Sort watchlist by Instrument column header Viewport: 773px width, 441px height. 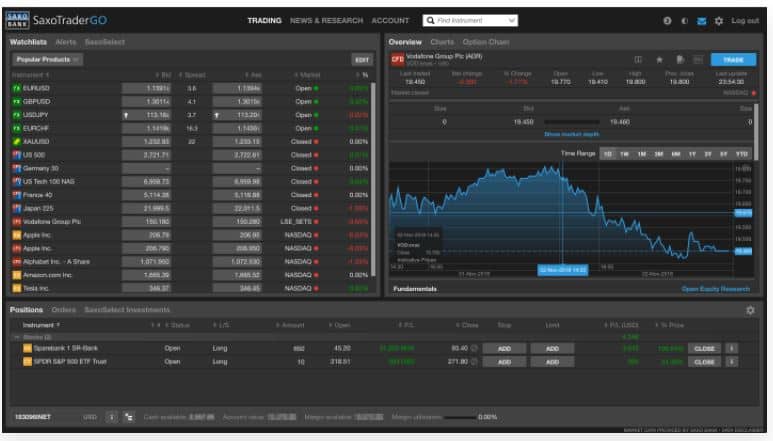click(x=30, y=75)
